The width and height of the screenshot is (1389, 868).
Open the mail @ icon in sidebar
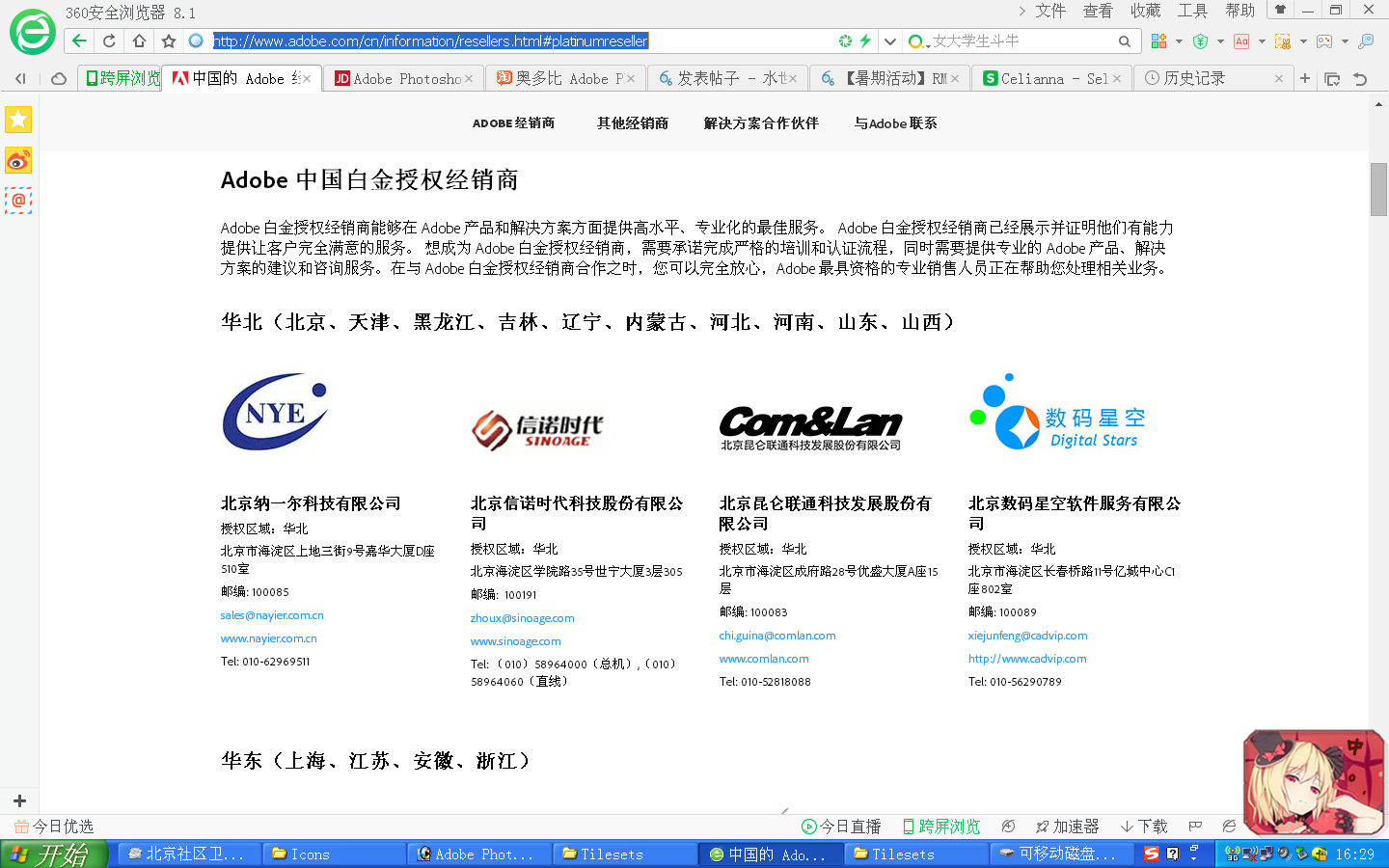(18, 201)
